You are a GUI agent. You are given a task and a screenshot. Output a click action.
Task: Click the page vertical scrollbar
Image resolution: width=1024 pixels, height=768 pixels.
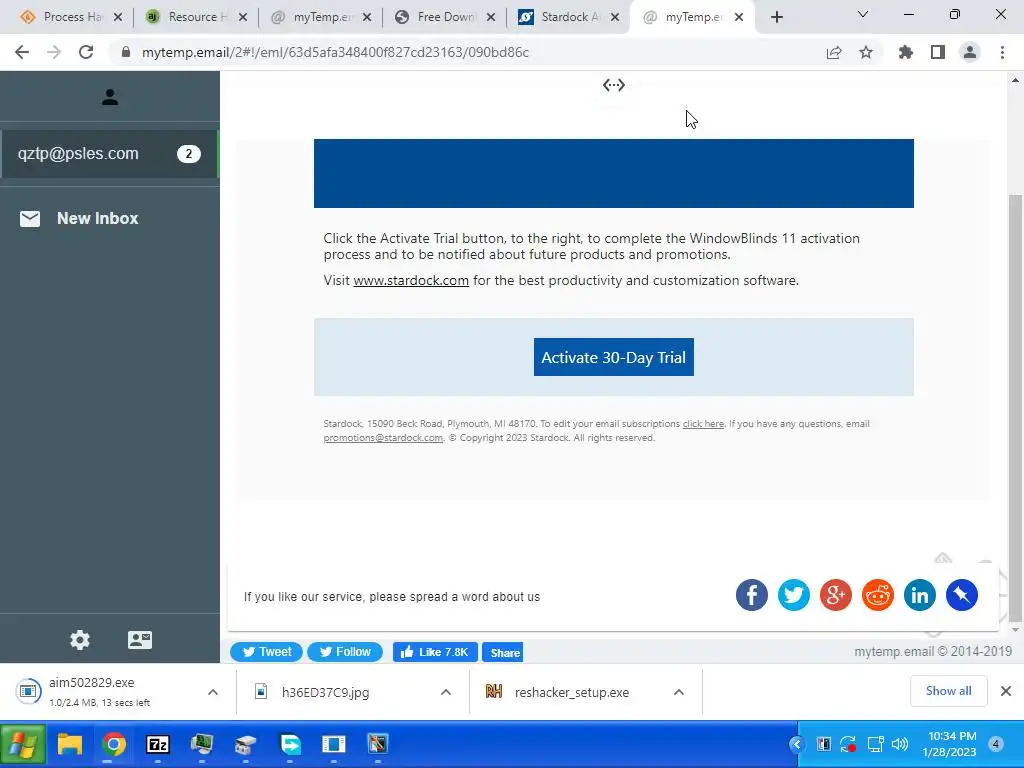(x=1015, y=408)
